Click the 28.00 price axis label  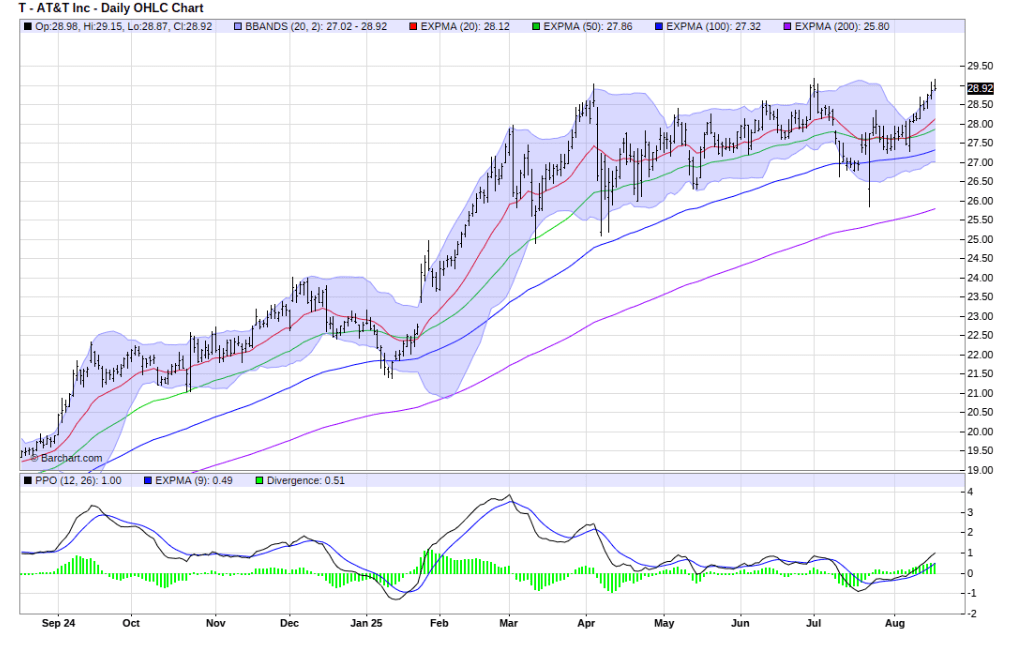coord(980,124)
